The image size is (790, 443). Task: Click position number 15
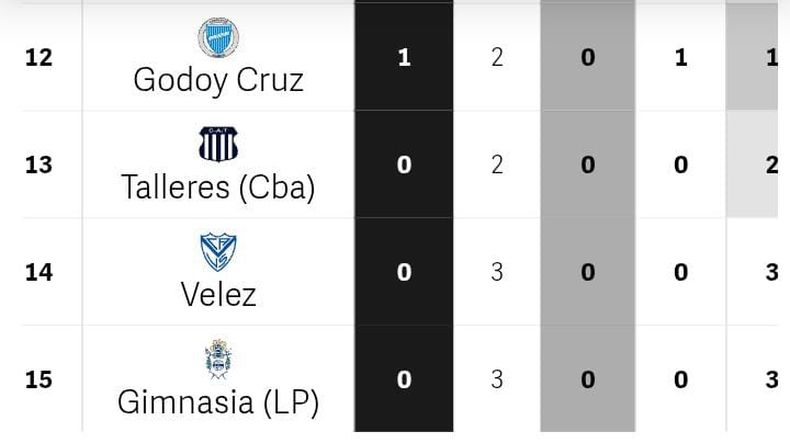point(39,379)
